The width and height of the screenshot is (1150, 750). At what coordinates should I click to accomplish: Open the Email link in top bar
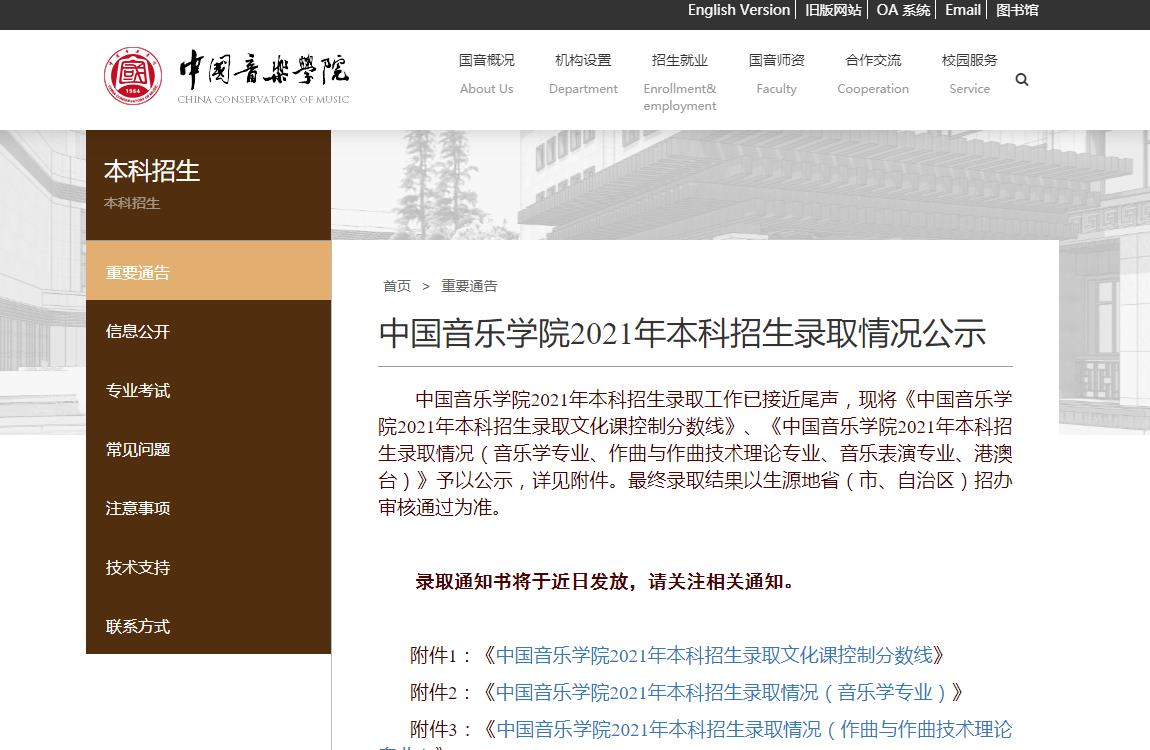click(962, 10)
